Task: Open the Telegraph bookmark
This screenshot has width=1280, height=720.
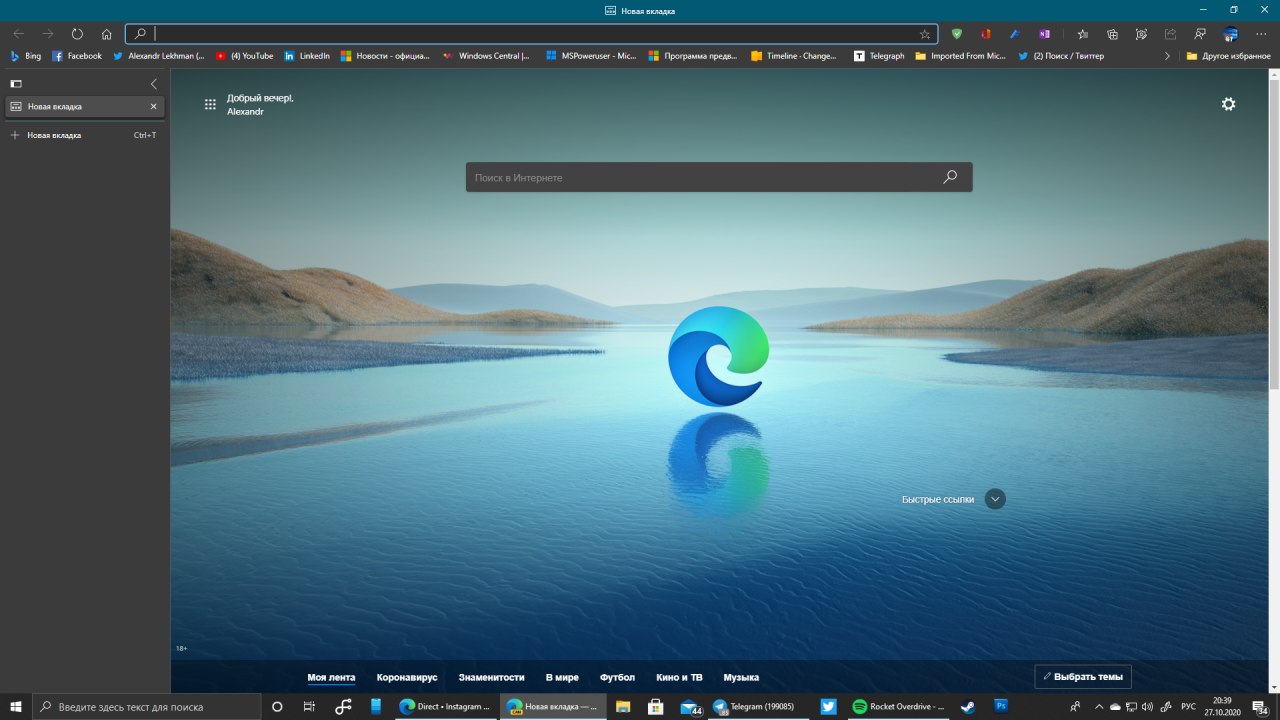Action: (x=879, y=56)
